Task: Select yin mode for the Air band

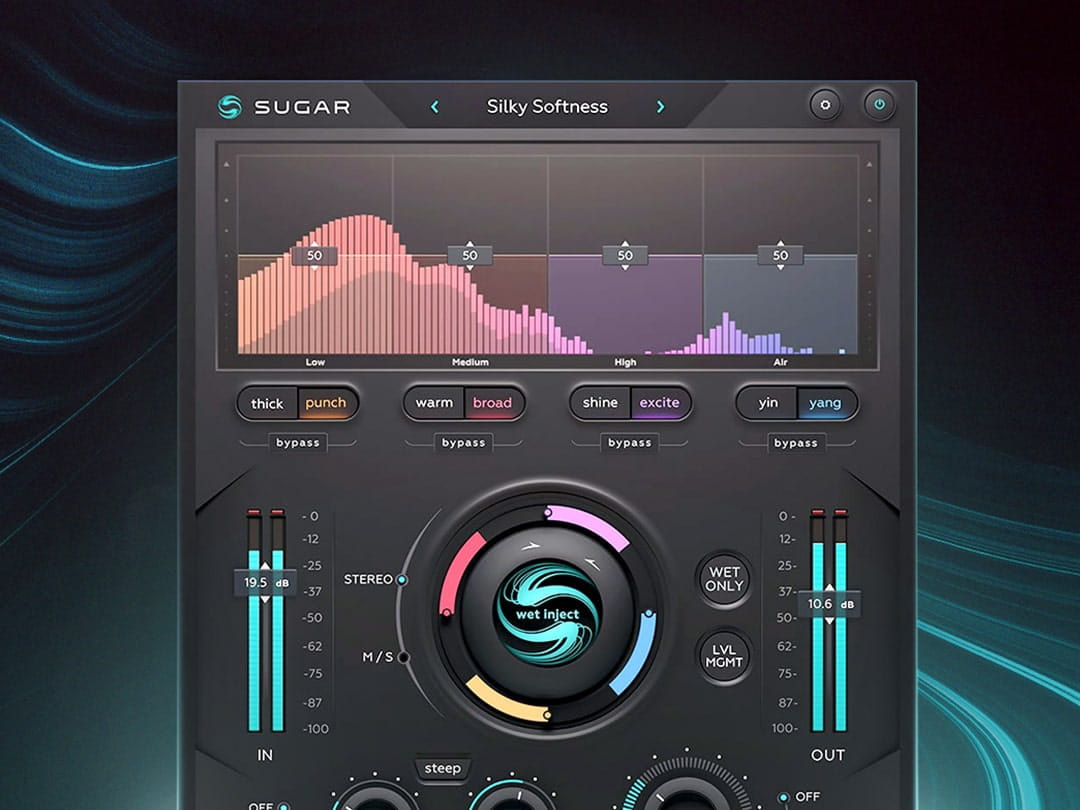Action: 768,403
